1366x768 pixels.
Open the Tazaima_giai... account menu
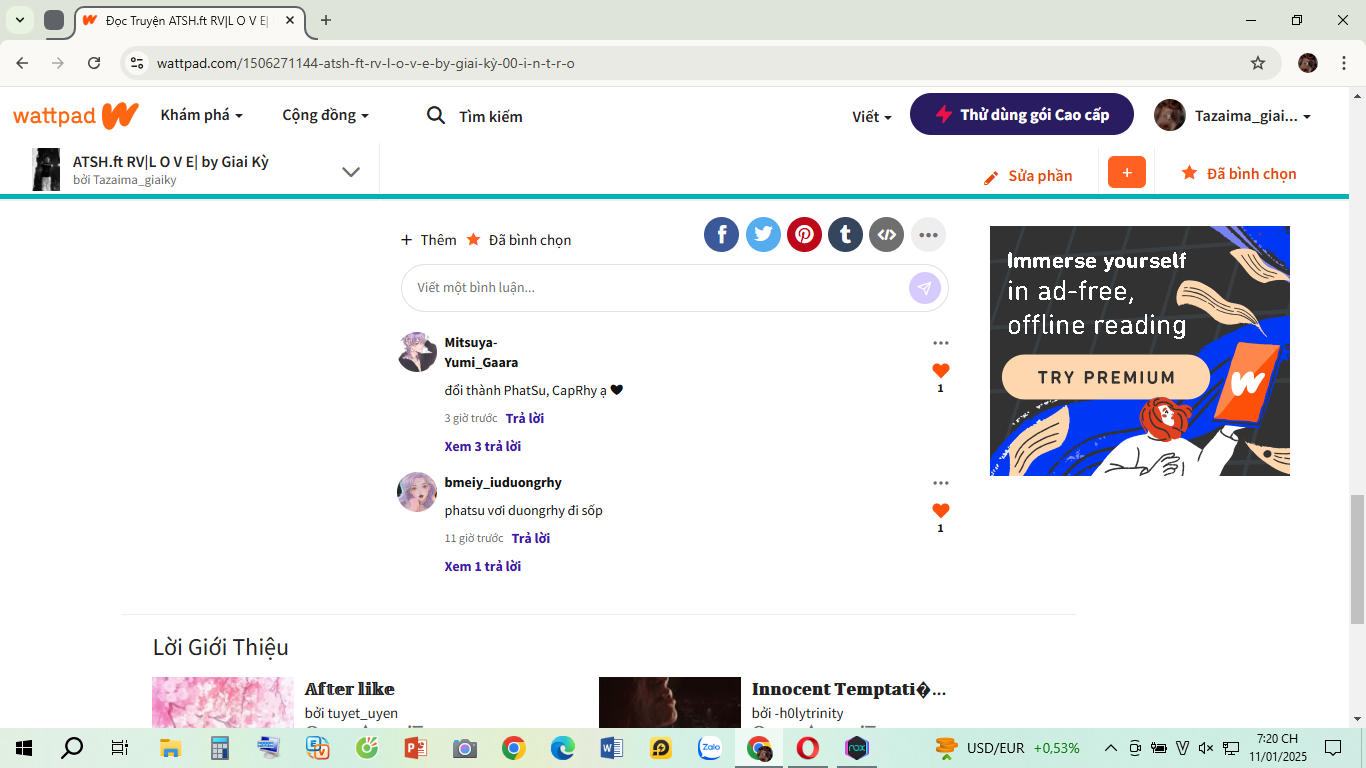(x=1232, y=116)
